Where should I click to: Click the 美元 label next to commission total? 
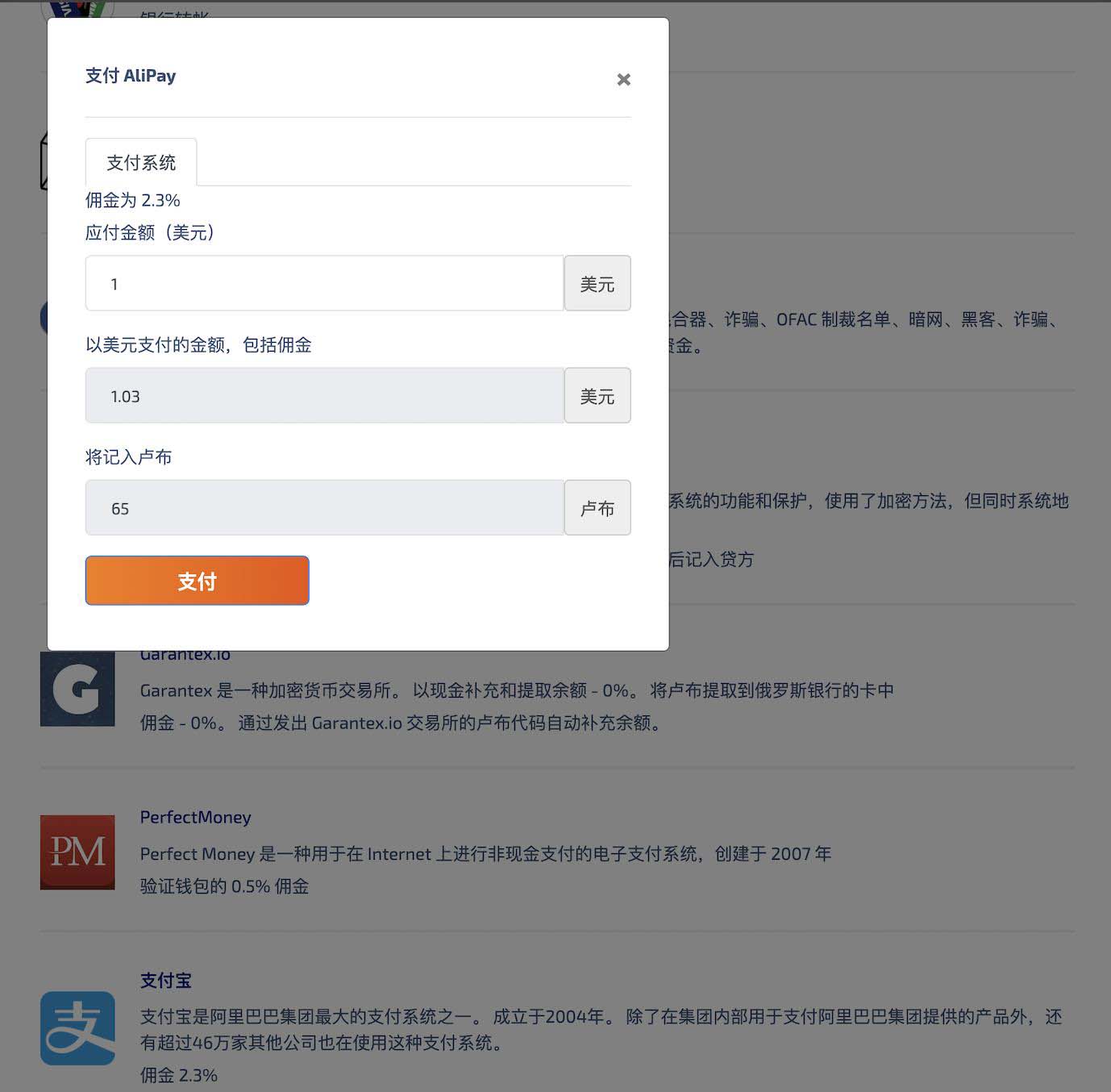coord(597,395)
